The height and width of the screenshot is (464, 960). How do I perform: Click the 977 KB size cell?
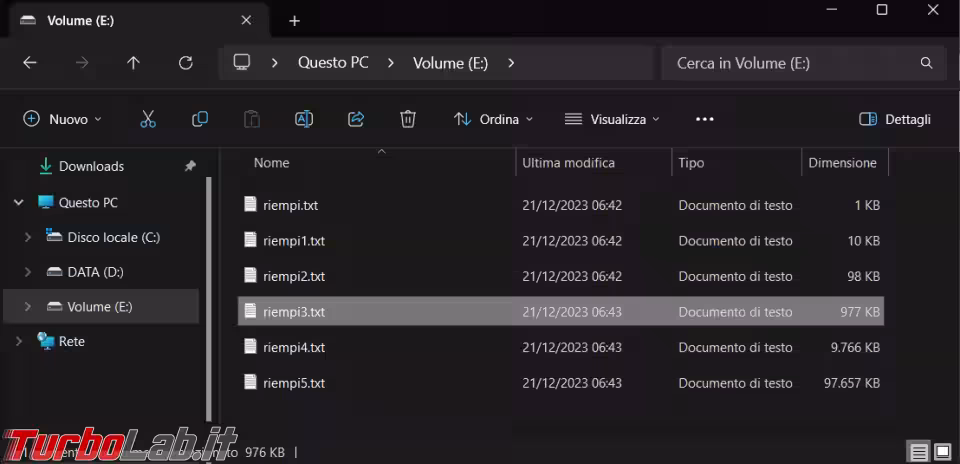pyautogui.click(x=860, y=312)
